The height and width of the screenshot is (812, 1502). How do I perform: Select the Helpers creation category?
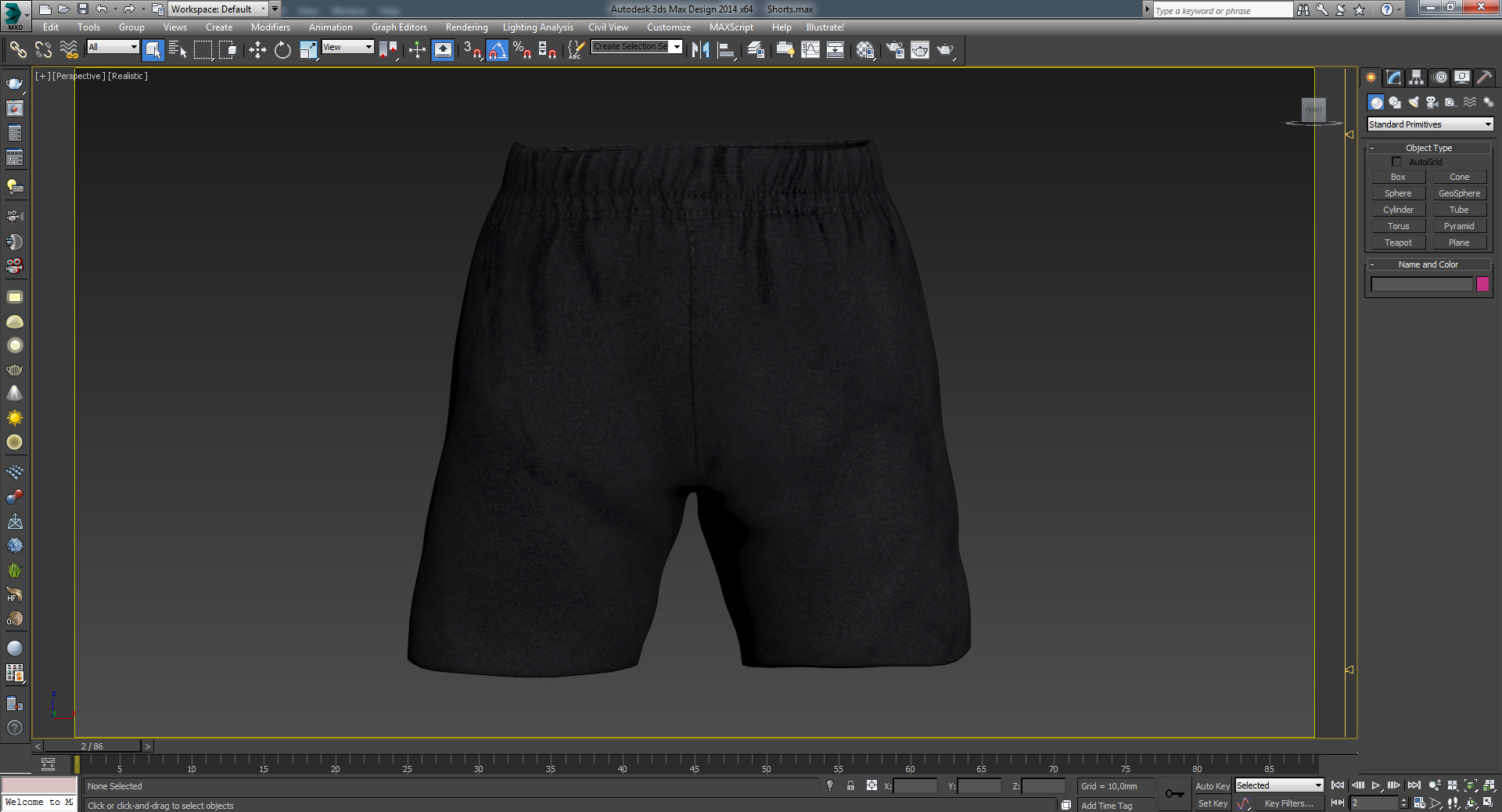pos(1450,102)
